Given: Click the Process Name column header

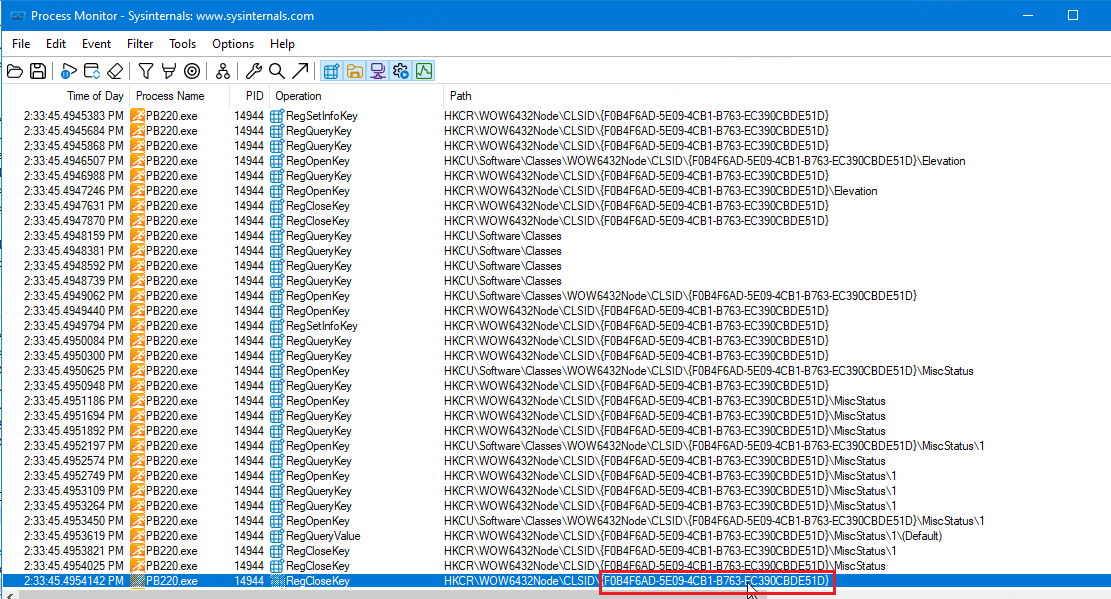Looking at the screenshot, I should tap(170, 96).
